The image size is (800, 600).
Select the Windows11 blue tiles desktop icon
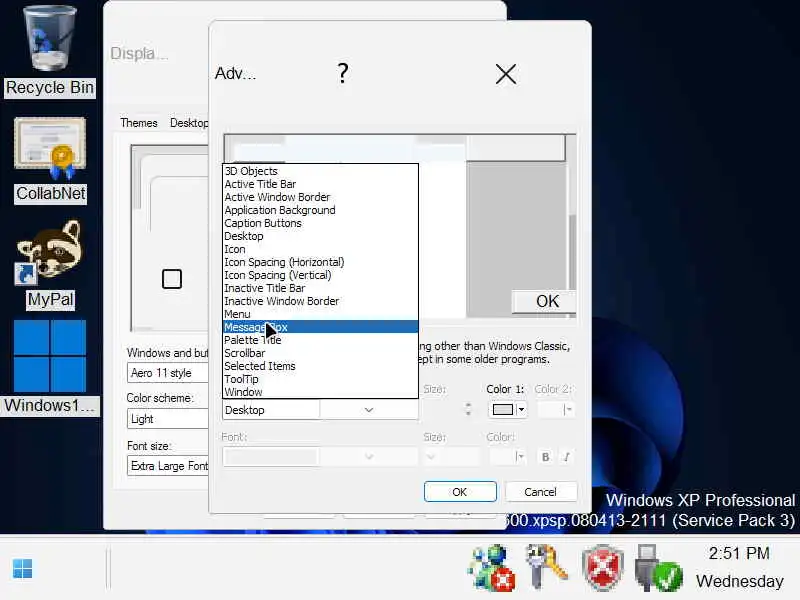coord(49,367)
